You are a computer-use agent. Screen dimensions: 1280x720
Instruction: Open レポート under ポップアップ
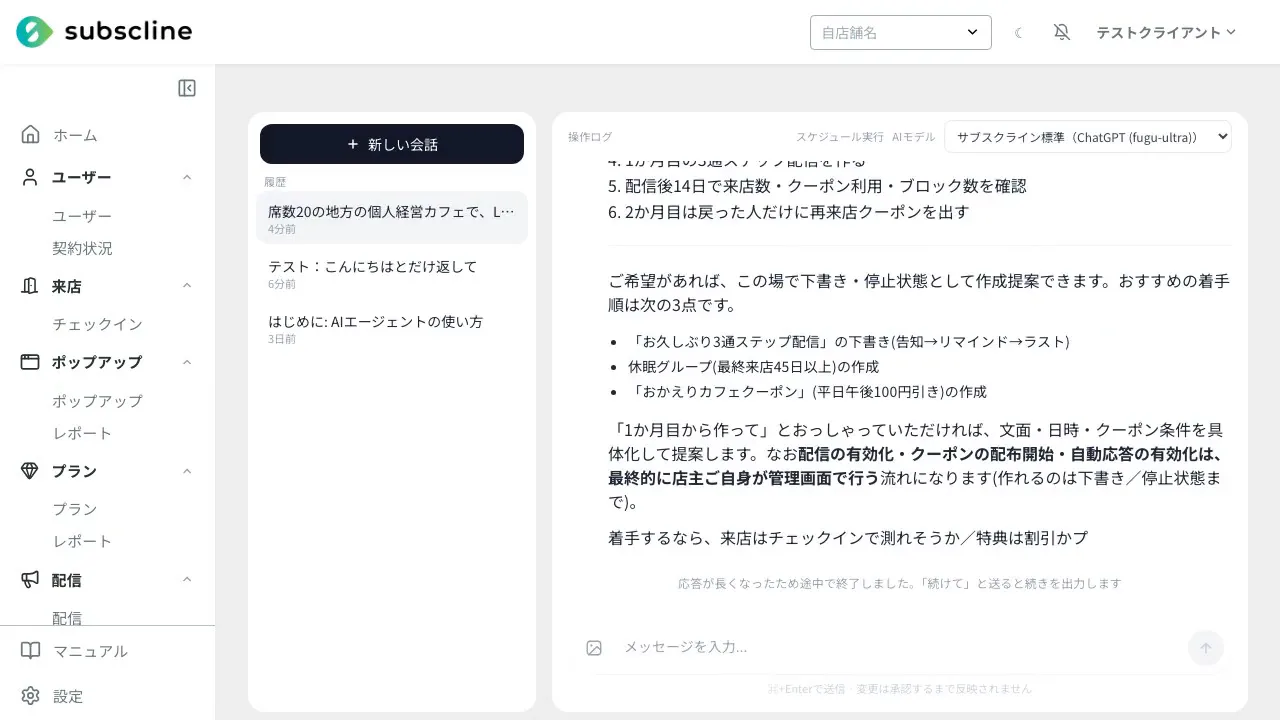click(x=82, y=433)
